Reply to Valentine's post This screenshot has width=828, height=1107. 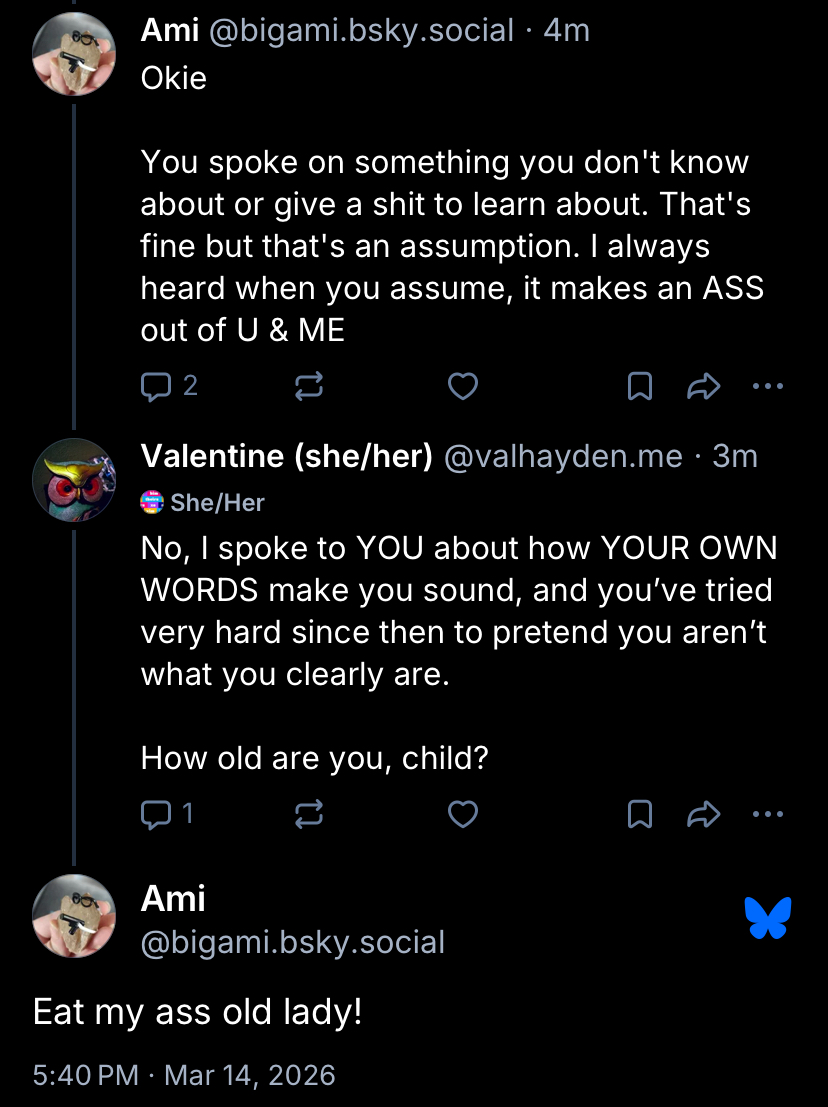pyautogui.click(x=157, y=815)
